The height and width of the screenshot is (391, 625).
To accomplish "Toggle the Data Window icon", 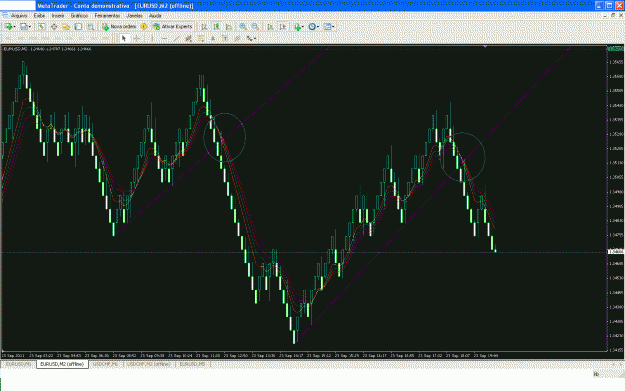I will [x=53, y=27].
